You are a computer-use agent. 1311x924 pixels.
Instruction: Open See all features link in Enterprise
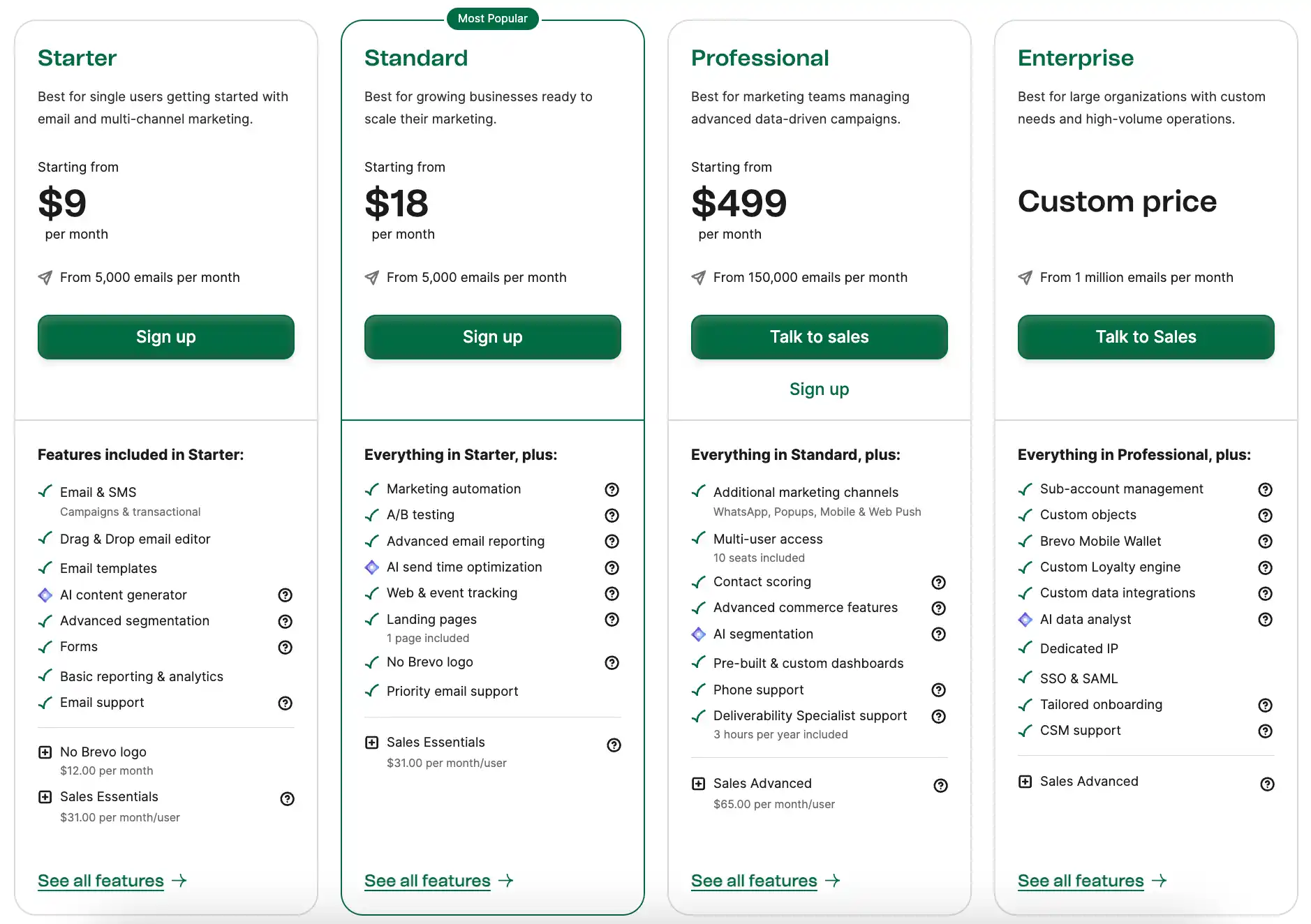point(1080,881)
